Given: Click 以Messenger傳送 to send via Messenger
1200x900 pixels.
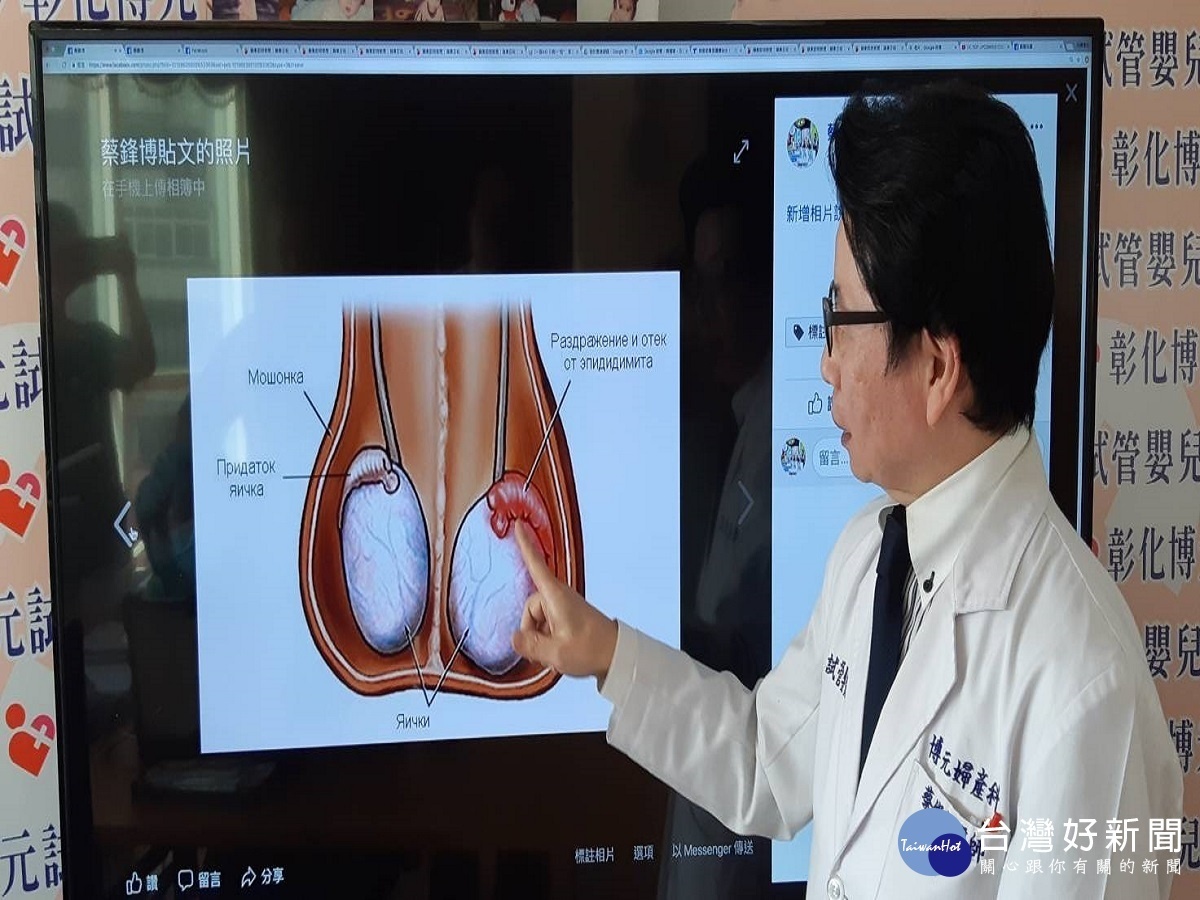Looking at the screenshot, I should (x=712, y=848).
